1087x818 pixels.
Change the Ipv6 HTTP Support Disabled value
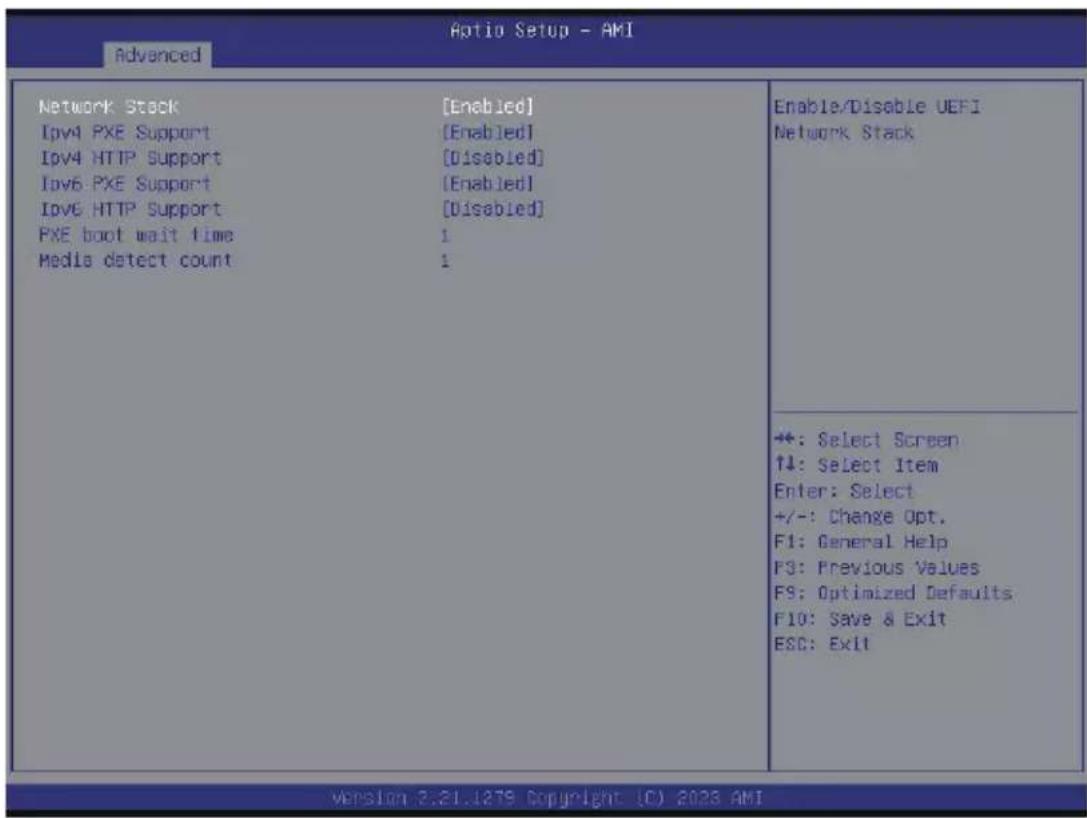click(x=493, y=209)
